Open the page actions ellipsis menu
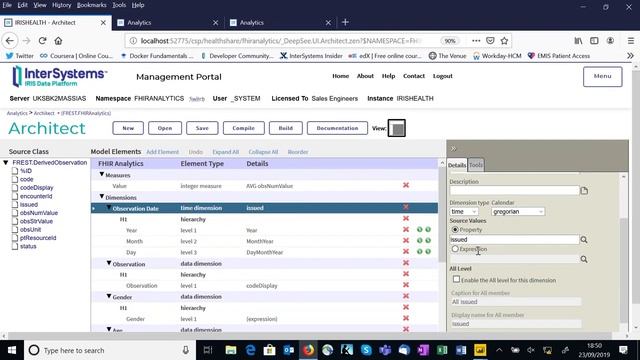This screenshot has width=640, height=360. [x=476, y=41]
